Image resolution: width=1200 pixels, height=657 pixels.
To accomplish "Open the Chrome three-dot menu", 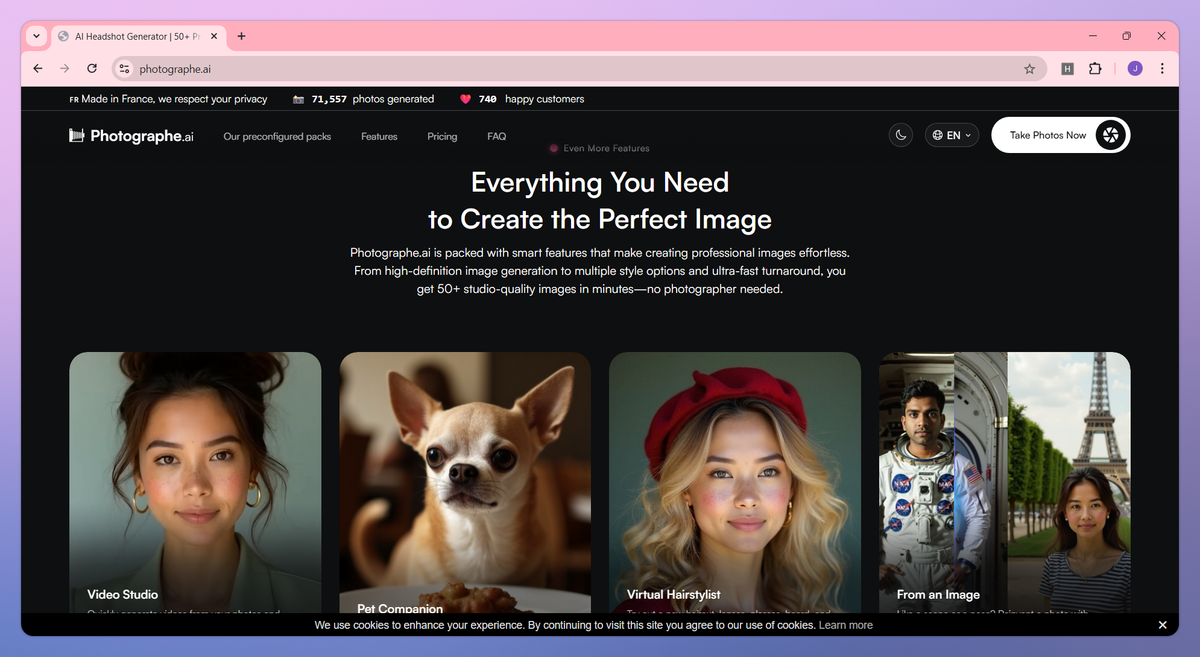I will click(x=1162, y=69).
